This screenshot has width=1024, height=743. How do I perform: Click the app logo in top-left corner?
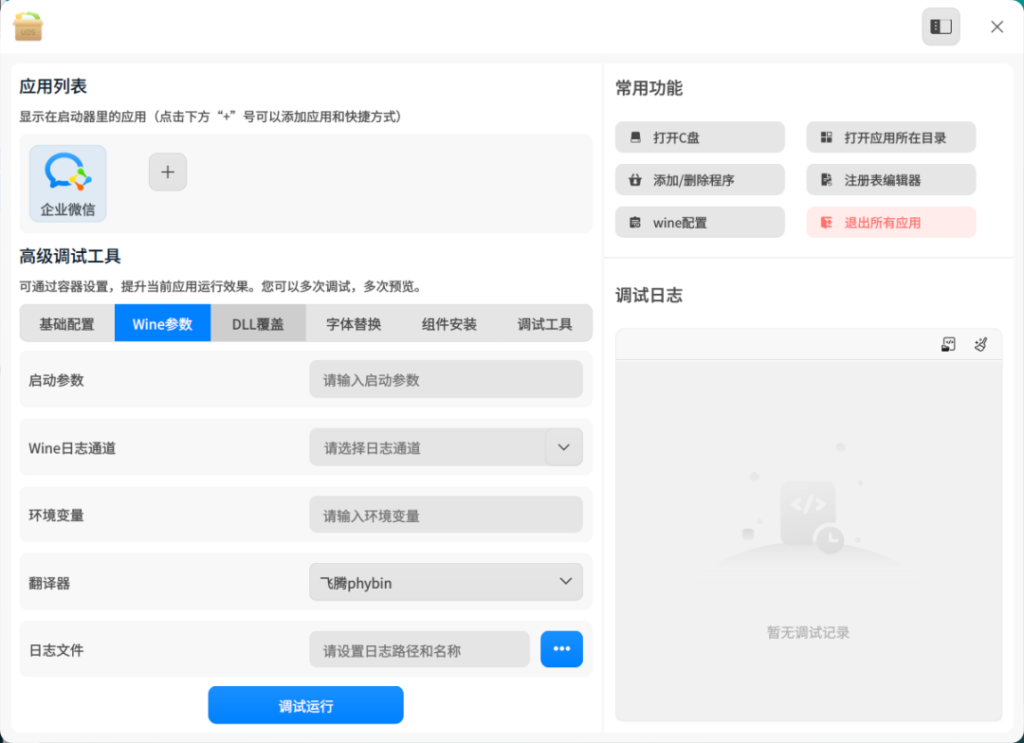coord(28,27)
